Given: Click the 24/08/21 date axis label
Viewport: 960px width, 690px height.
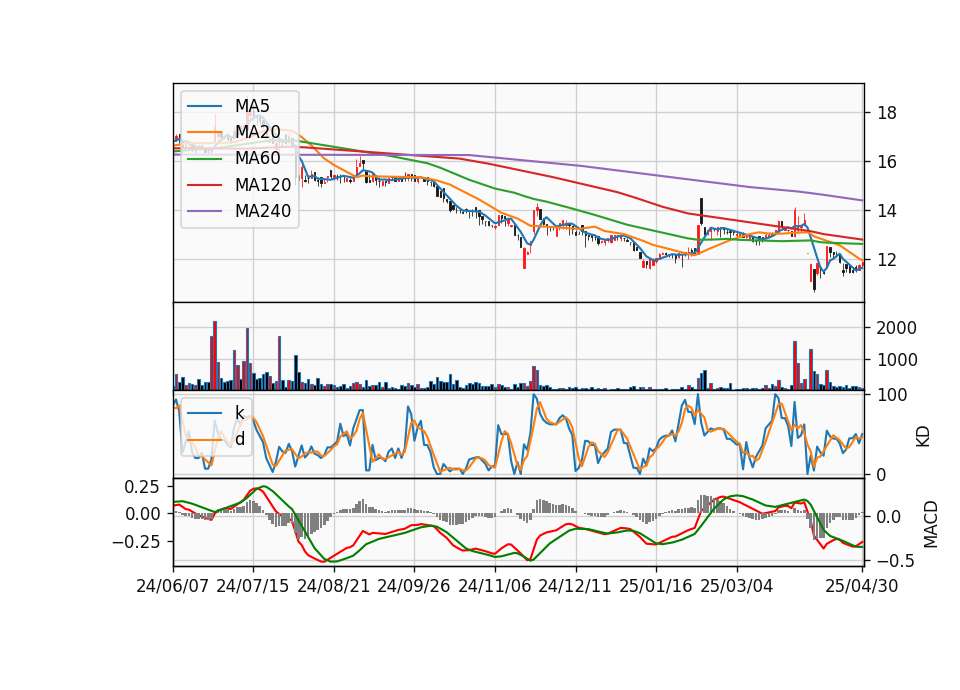Looking at the screenshot, I should (x=334, y=586).
